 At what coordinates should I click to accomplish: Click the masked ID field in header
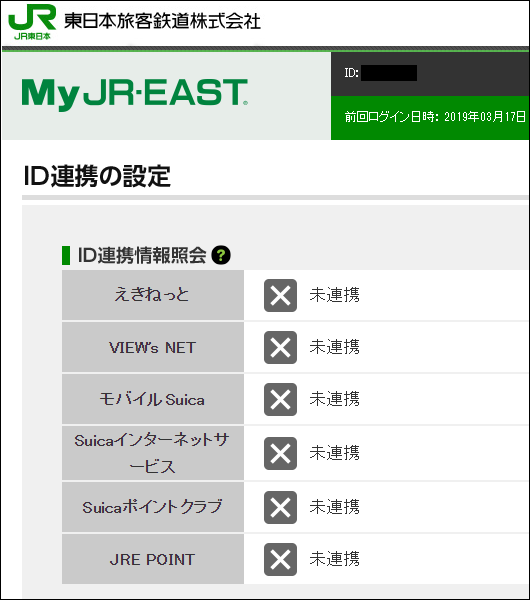coord(389,73)
